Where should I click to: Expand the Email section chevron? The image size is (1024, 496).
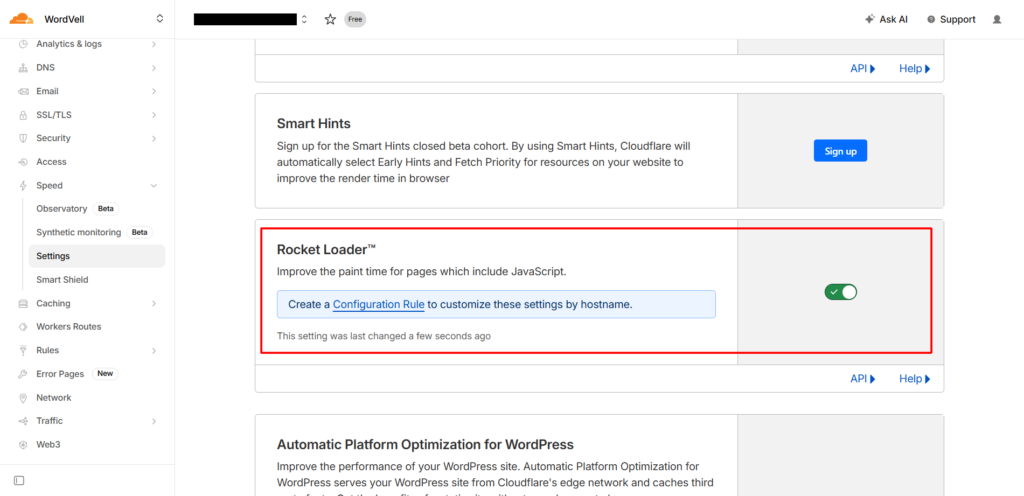(x=154, y=91)
